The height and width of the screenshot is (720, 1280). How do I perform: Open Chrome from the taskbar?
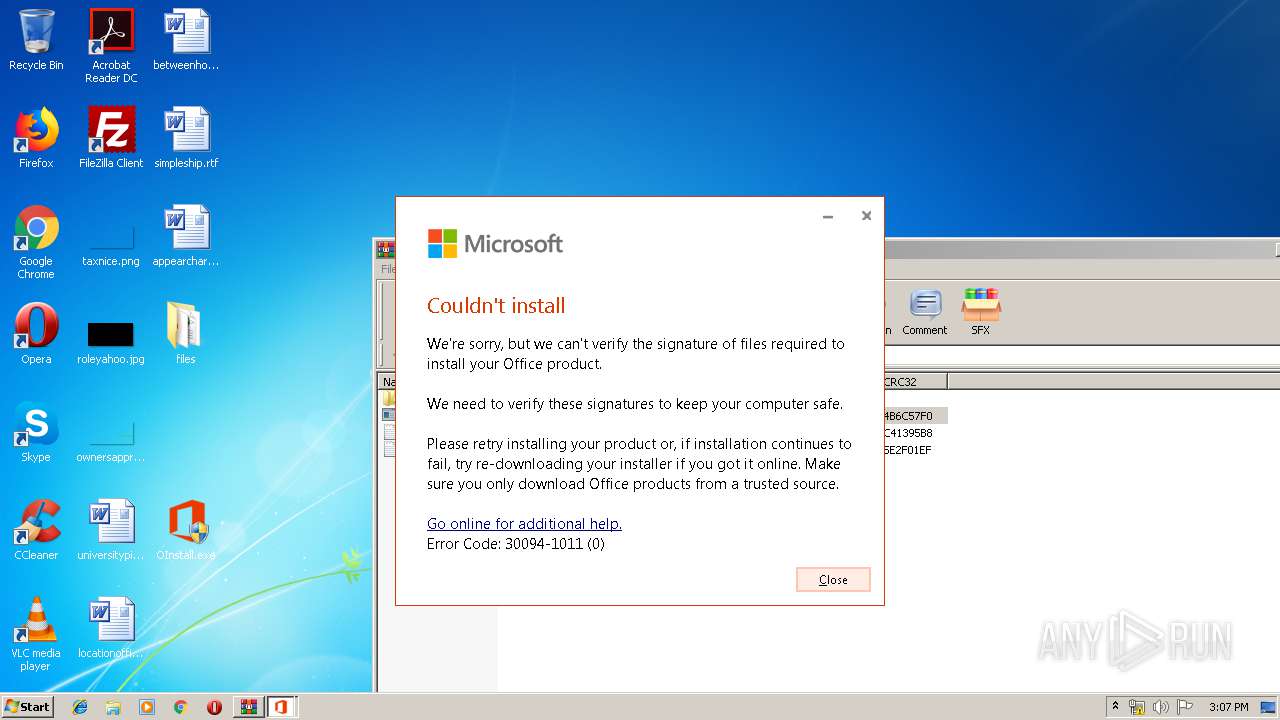coord(180,707)
